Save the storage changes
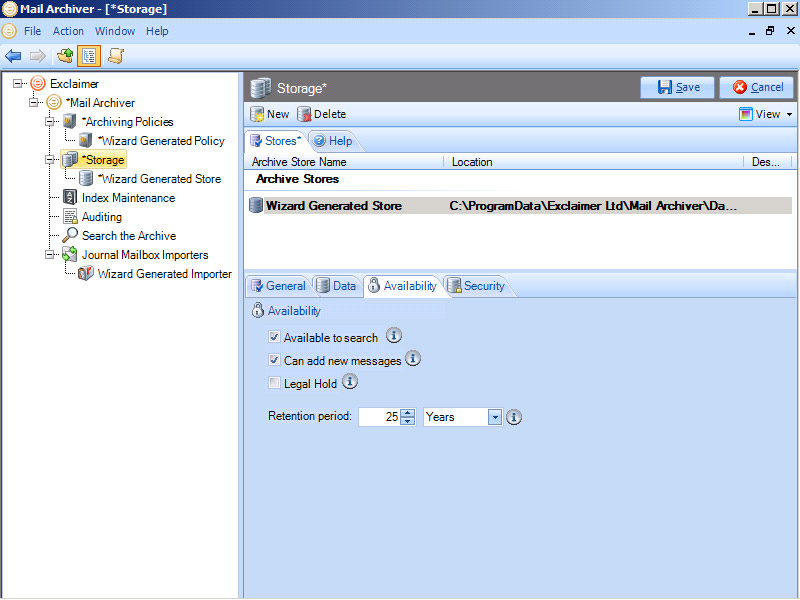The width and height of the screenshot is (800, 600). (678, 87)
